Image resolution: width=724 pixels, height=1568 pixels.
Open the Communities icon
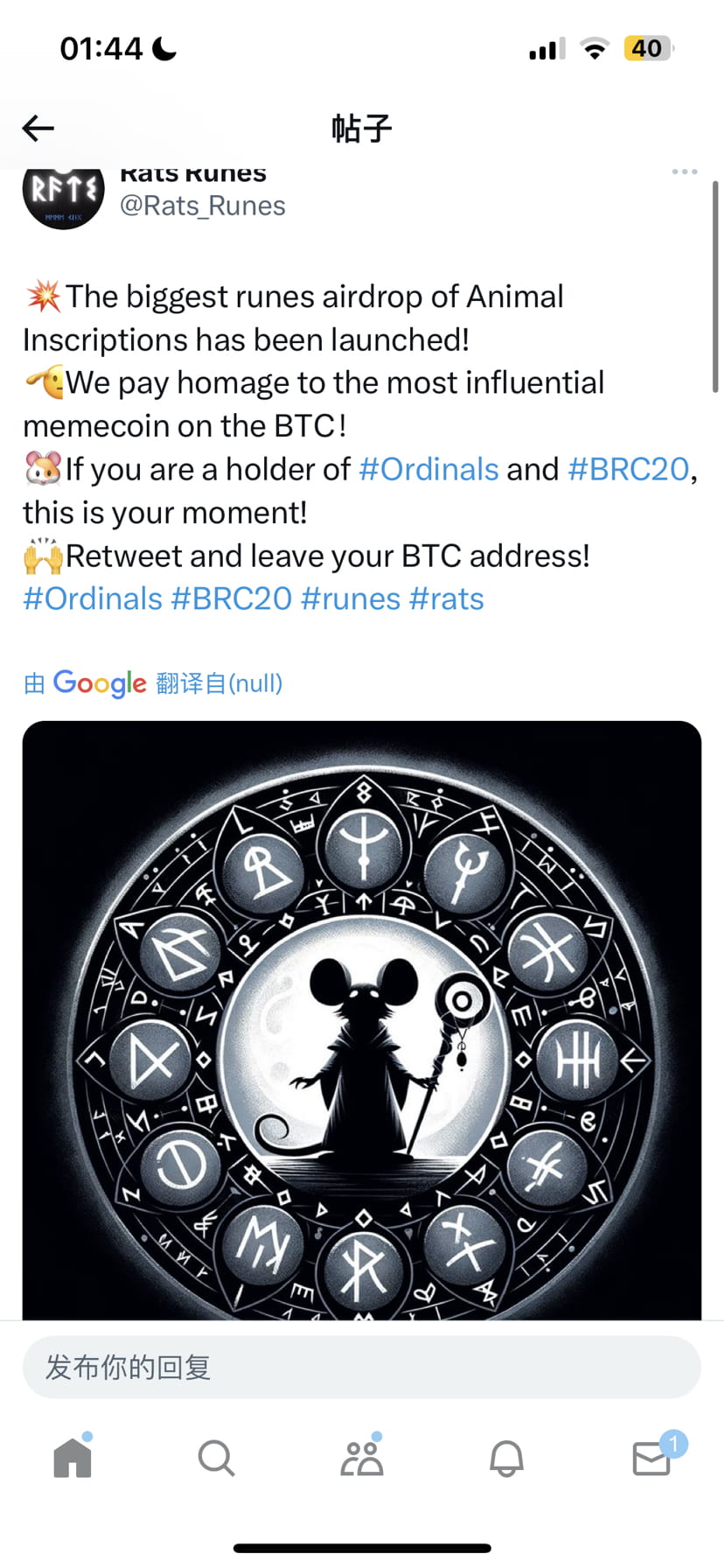click(x=362, y=1457)
